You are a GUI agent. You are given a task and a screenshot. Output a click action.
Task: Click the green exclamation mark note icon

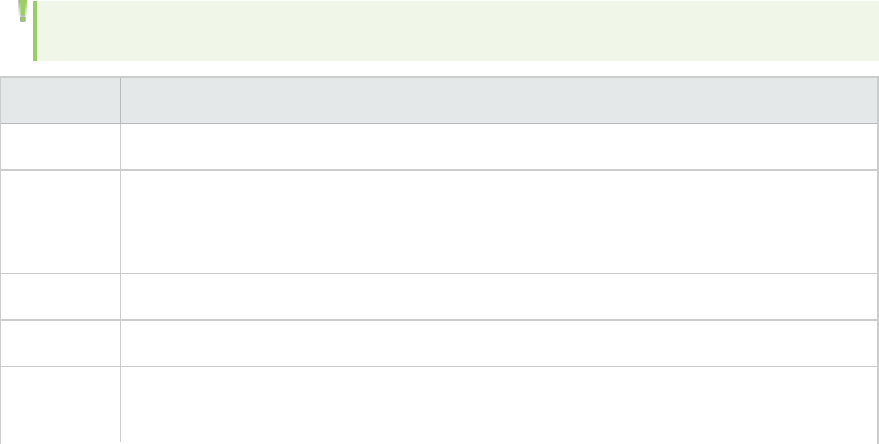pyautogui.click(x=22, y=11)
